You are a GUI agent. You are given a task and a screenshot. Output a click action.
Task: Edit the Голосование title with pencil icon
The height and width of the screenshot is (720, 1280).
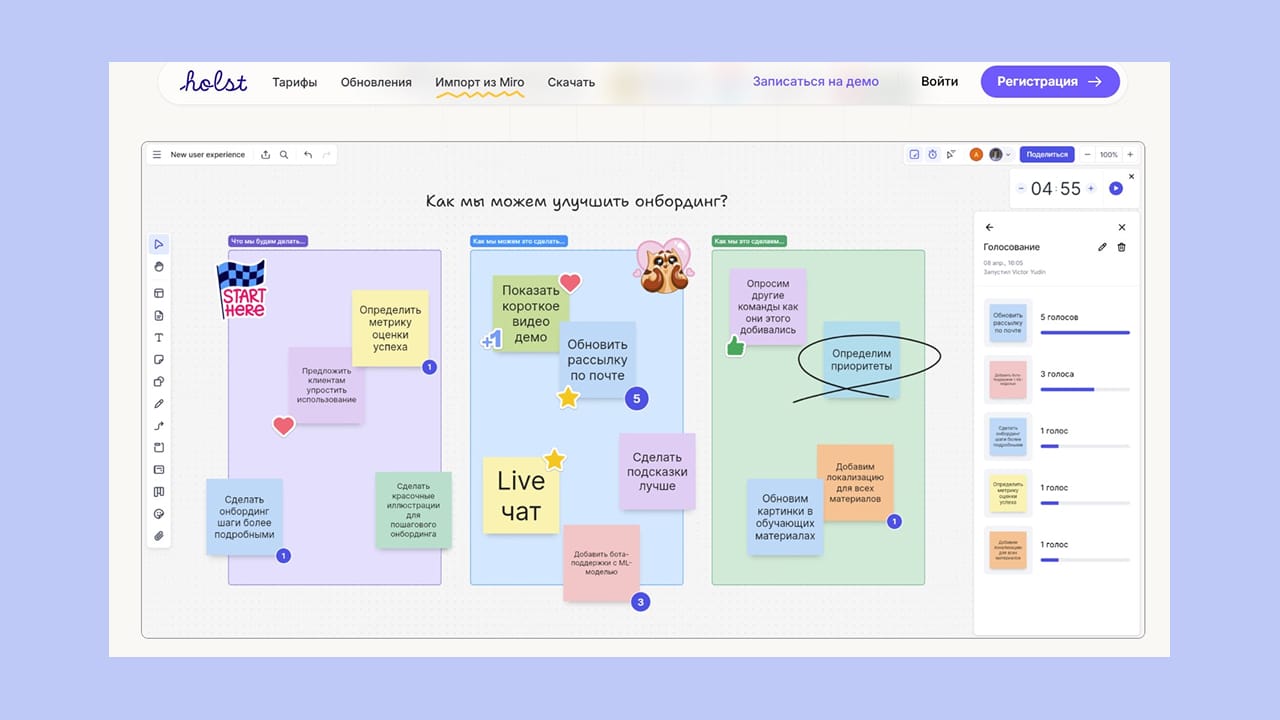1102,247
